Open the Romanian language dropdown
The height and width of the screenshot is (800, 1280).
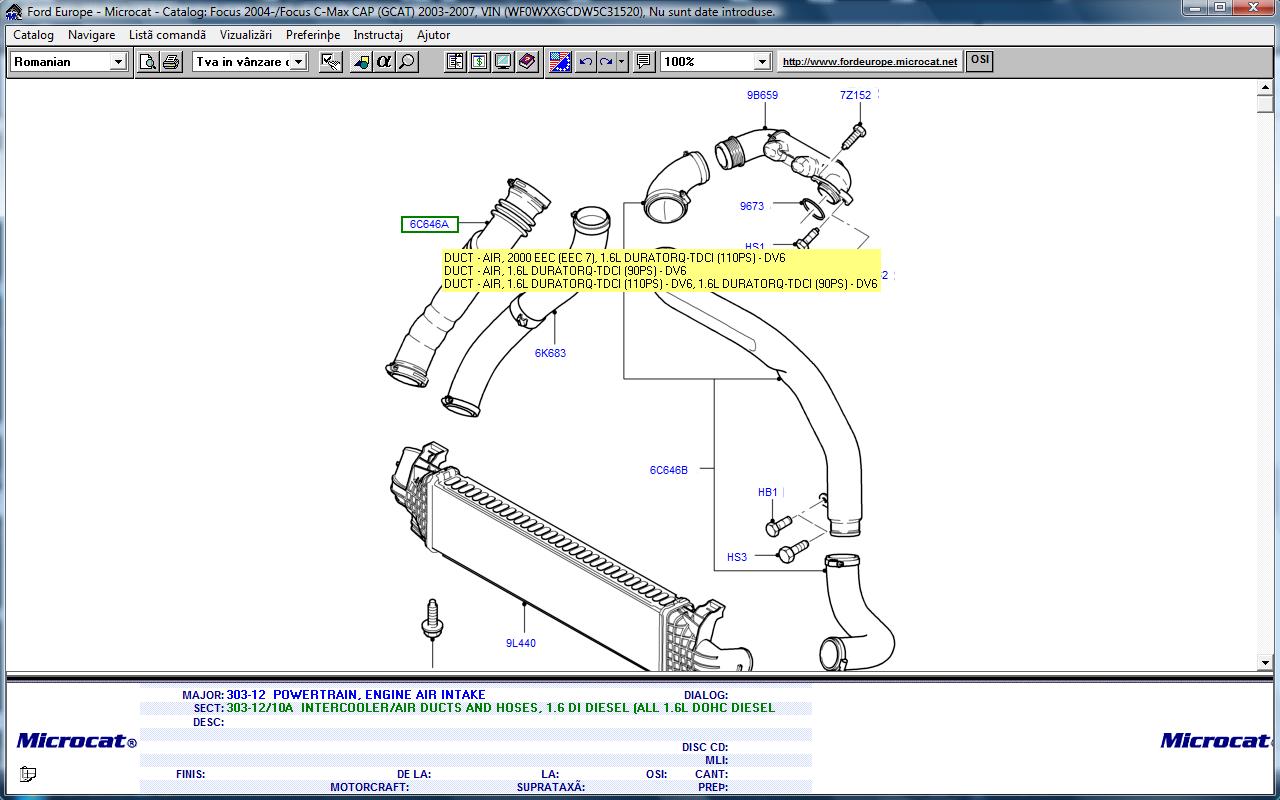pos(117,62)
